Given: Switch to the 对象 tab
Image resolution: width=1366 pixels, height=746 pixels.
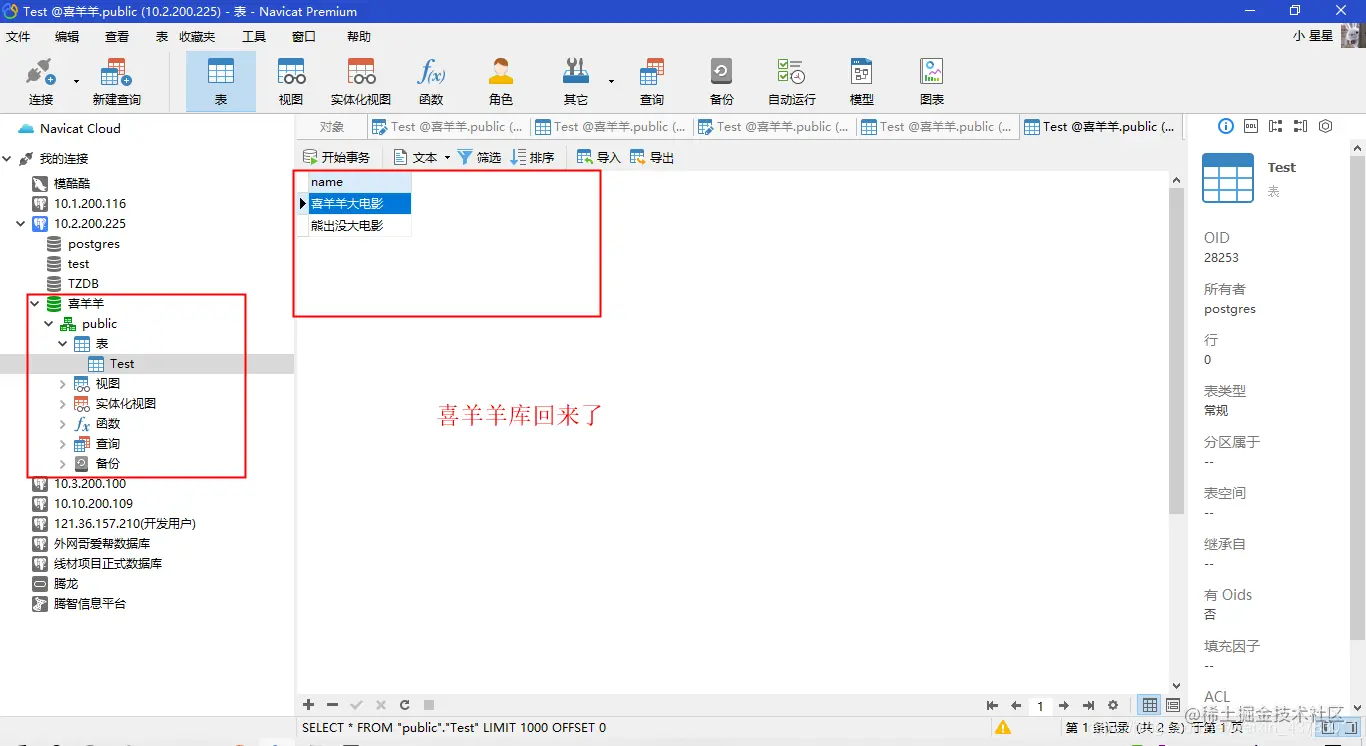Looking at the screenshot, I should tap(331, 126).
